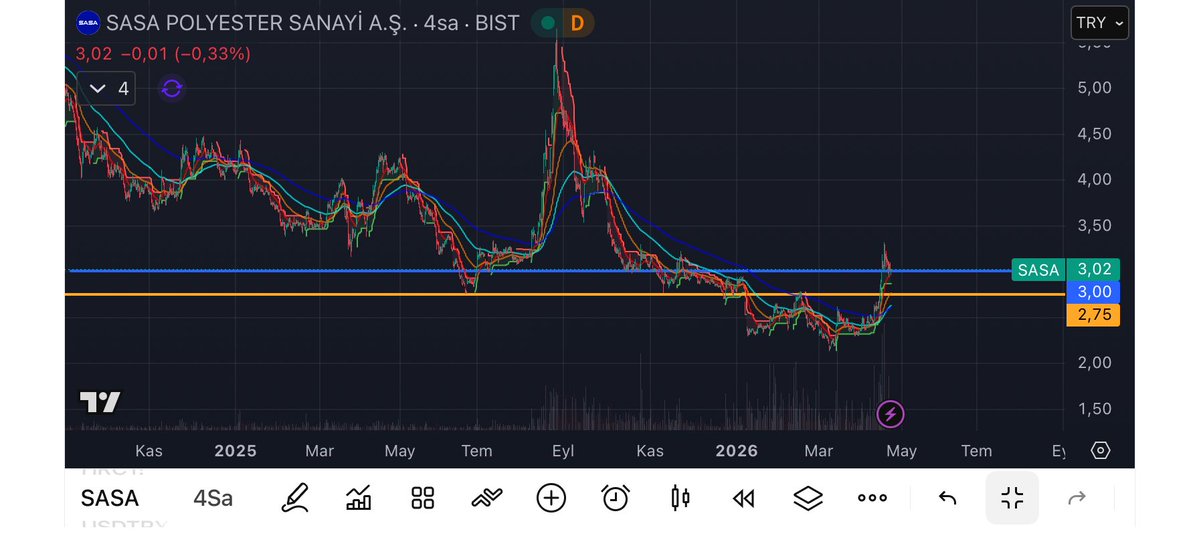The height and width of the screenshot is (554, 1199).
Task: Click the TradingView logo
Action: (x=100, y=402)
